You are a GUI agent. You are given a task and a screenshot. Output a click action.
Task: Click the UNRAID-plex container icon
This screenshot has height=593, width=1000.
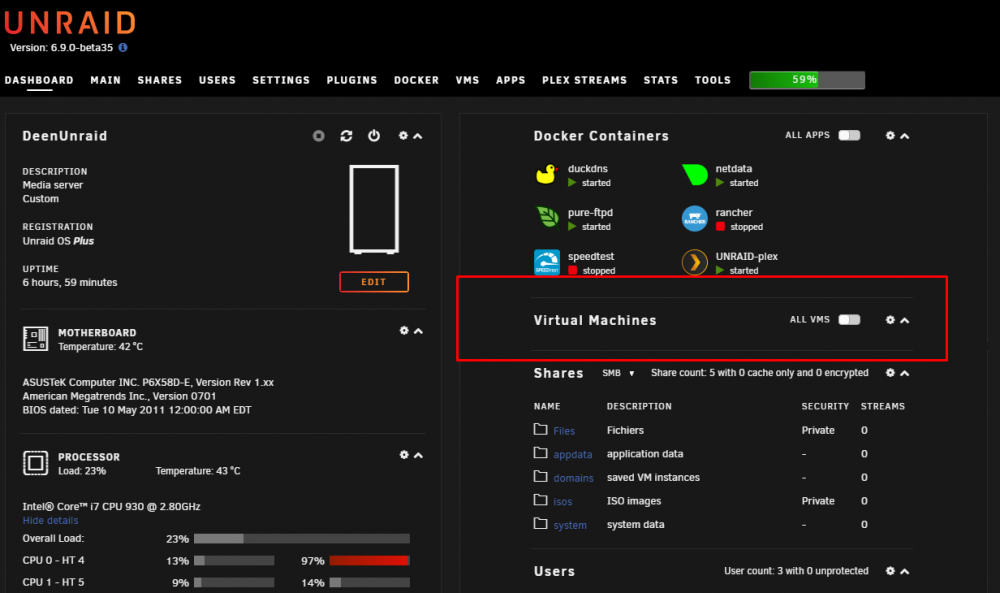tap(695, 262)
